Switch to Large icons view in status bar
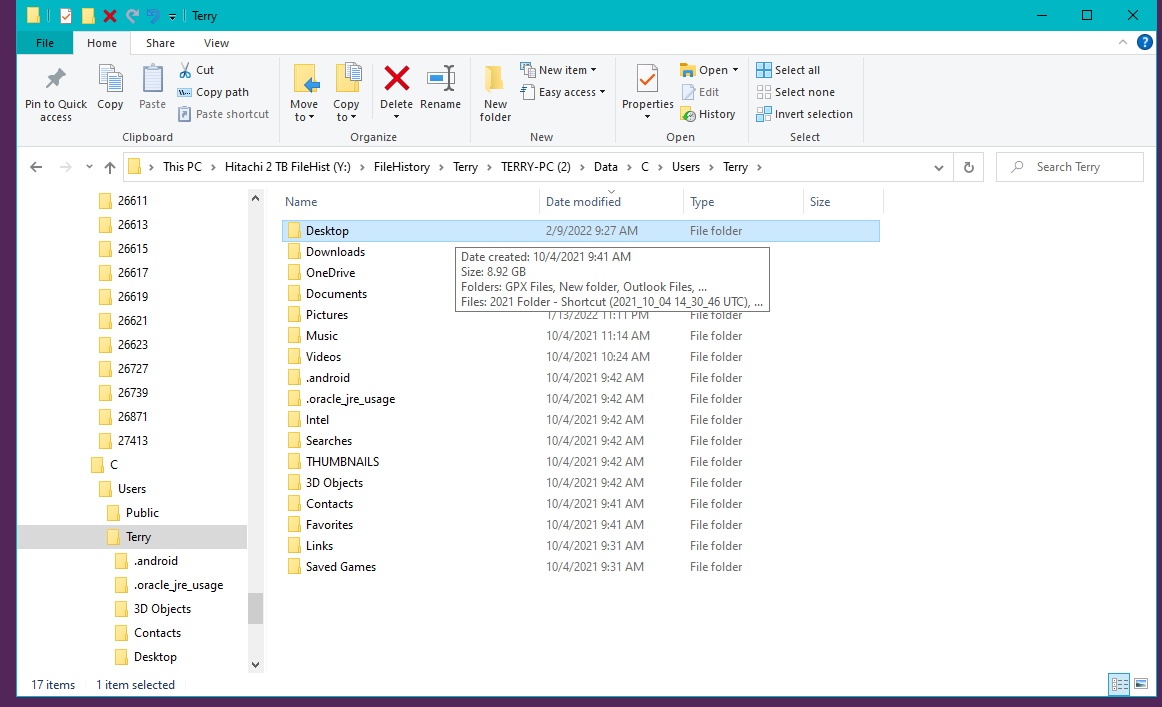 pyautogui.click(x=1141, y=684)
